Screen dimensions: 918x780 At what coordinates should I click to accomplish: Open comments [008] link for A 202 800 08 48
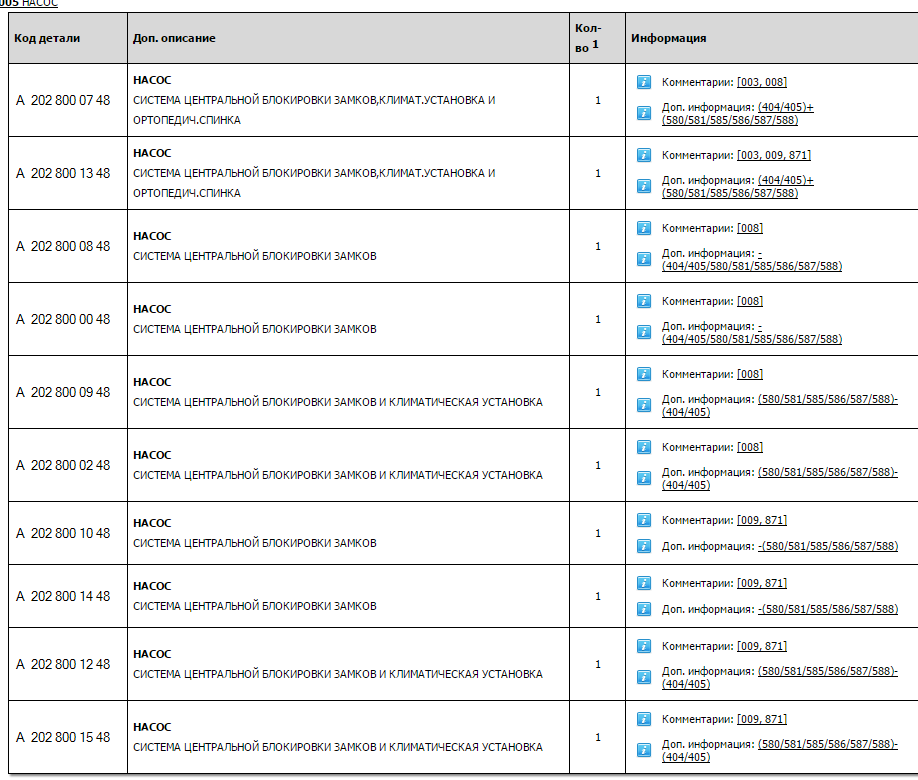(749, 228)
